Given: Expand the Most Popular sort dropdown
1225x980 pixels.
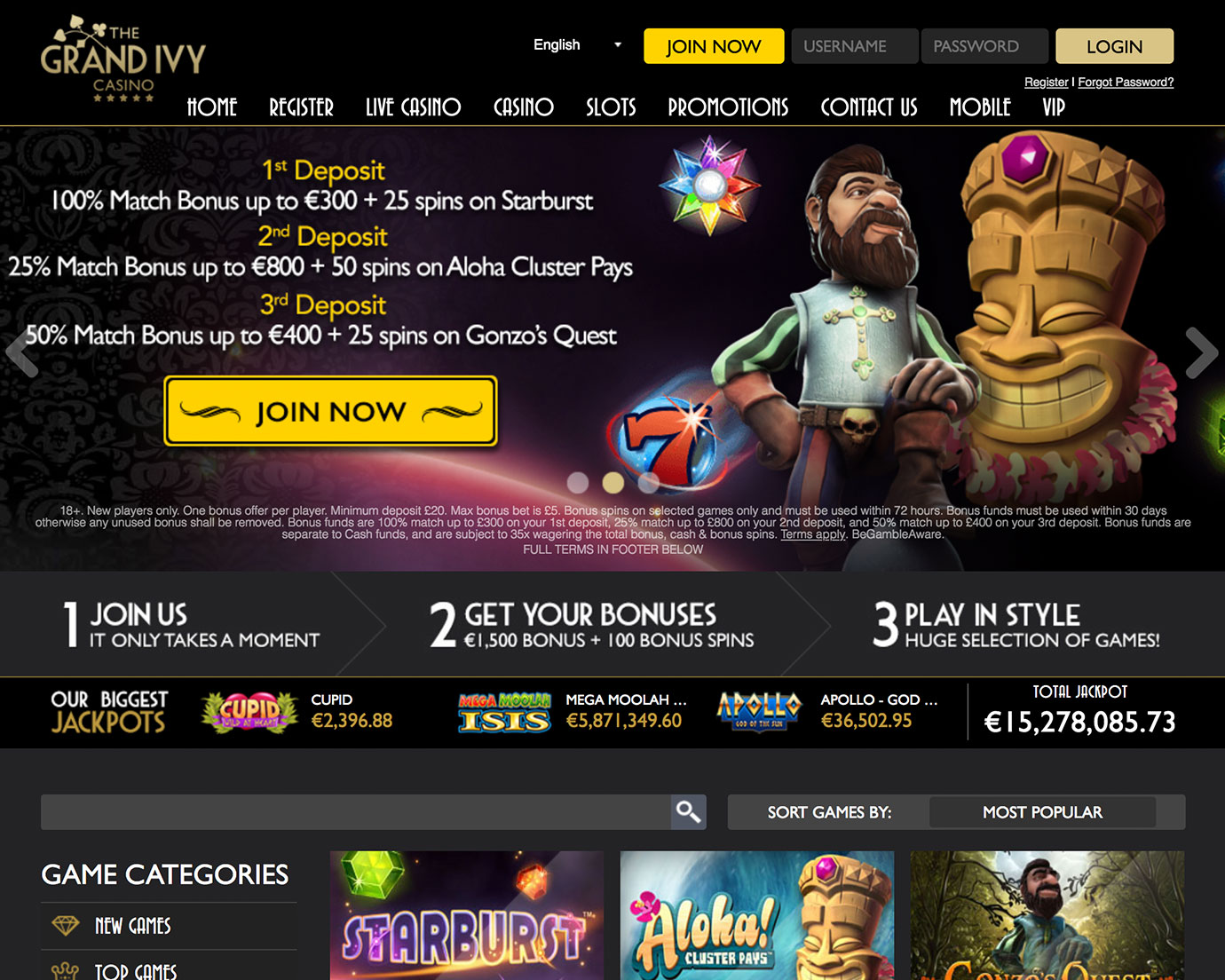Looking at the screenshot, I should pos(1042,812).
